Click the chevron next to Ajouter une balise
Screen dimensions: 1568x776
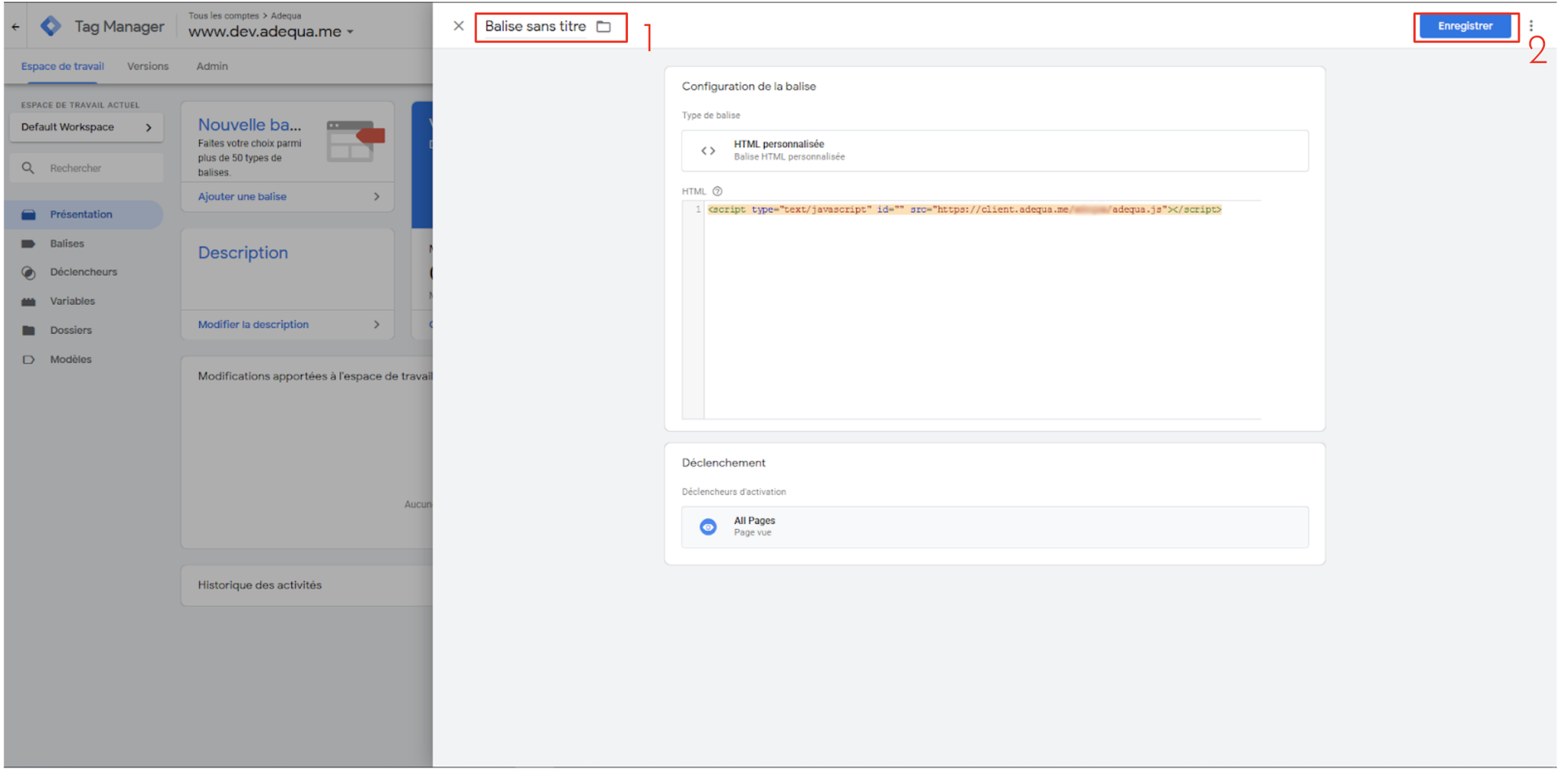tap(377, 197)
